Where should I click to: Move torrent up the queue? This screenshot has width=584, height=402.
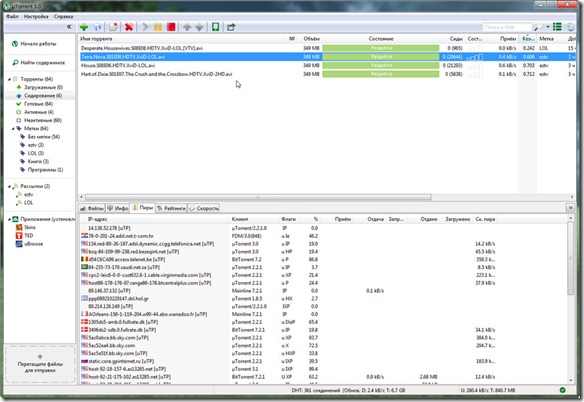187,27
